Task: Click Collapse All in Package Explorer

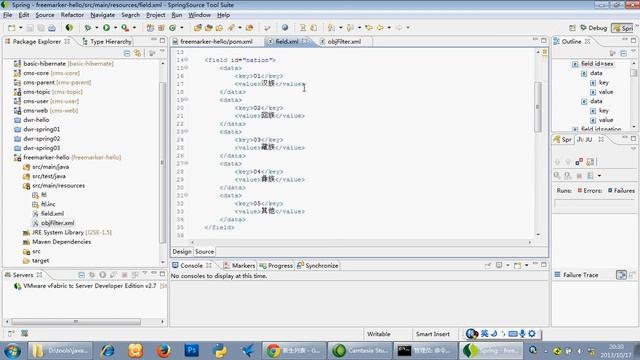Action: [x=127, y=53]
